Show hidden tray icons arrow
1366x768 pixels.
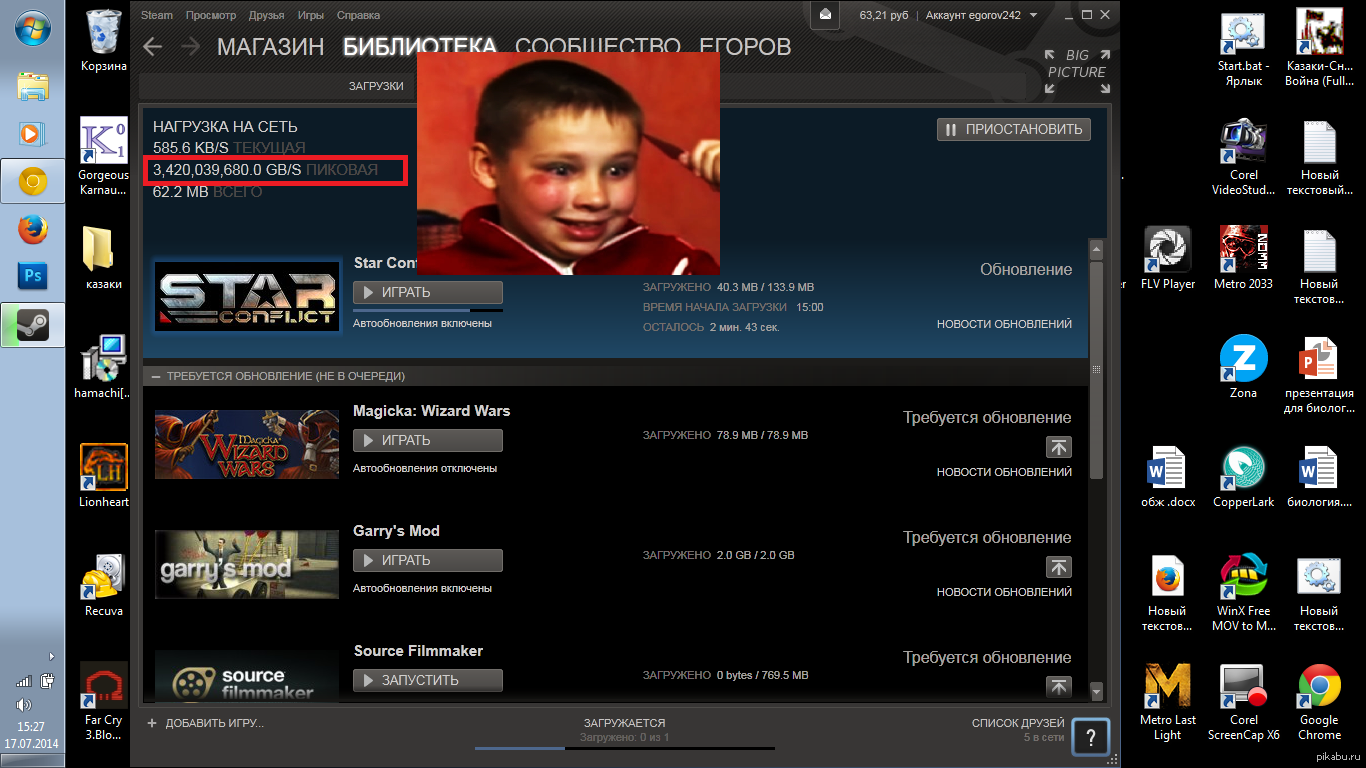click(x=51, y=657)
